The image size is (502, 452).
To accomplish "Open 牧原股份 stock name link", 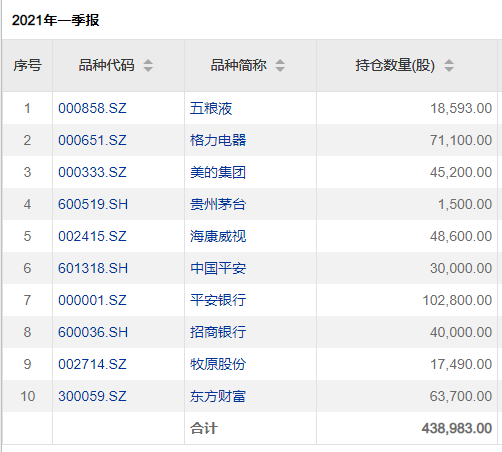I will pyautogui.click(x=218, y=364).
